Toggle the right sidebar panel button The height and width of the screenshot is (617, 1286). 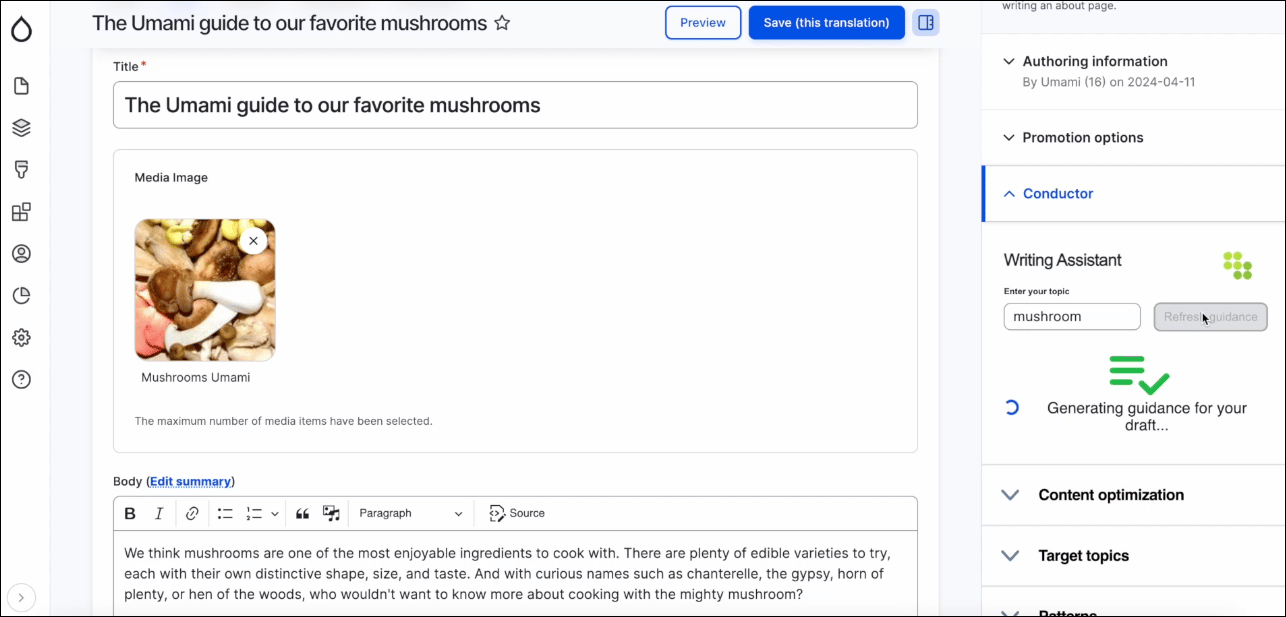926,22
